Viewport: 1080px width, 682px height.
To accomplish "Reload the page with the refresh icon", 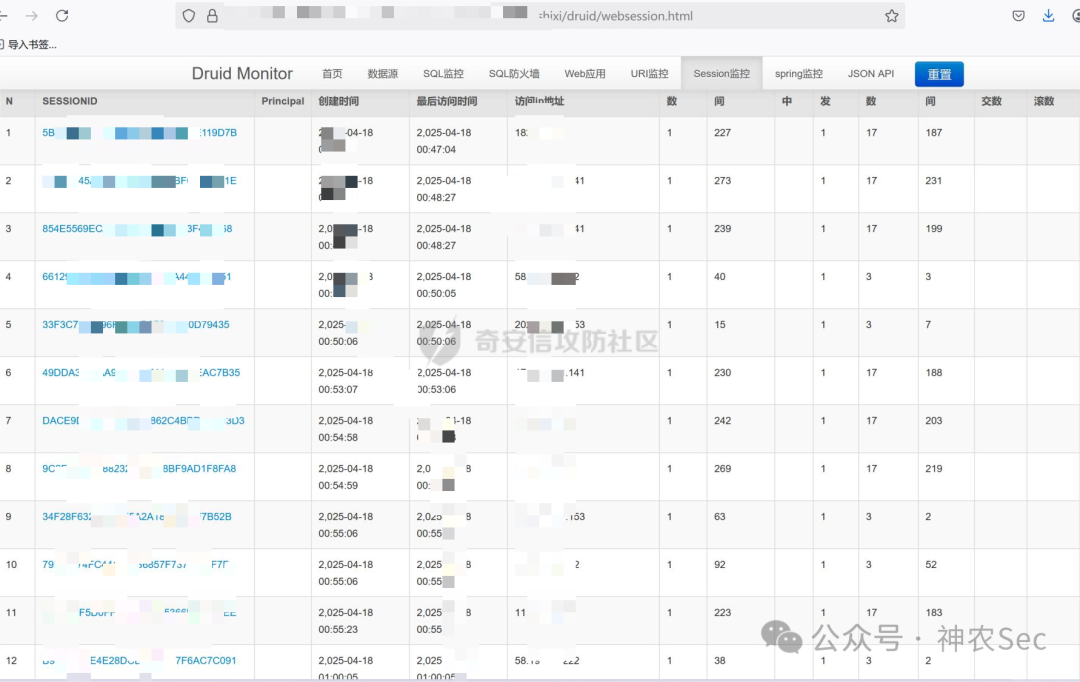I will [62, 16].
